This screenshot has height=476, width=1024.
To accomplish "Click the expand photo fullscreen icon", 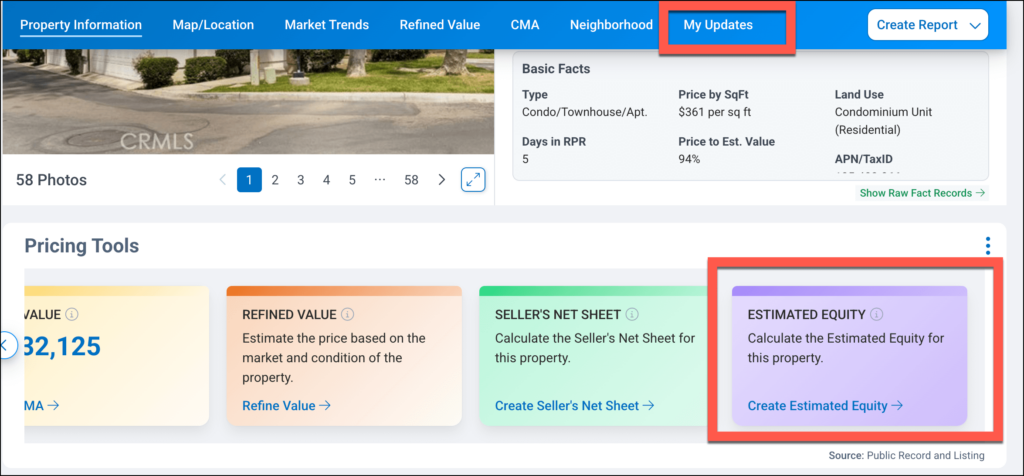I will 473,180.
